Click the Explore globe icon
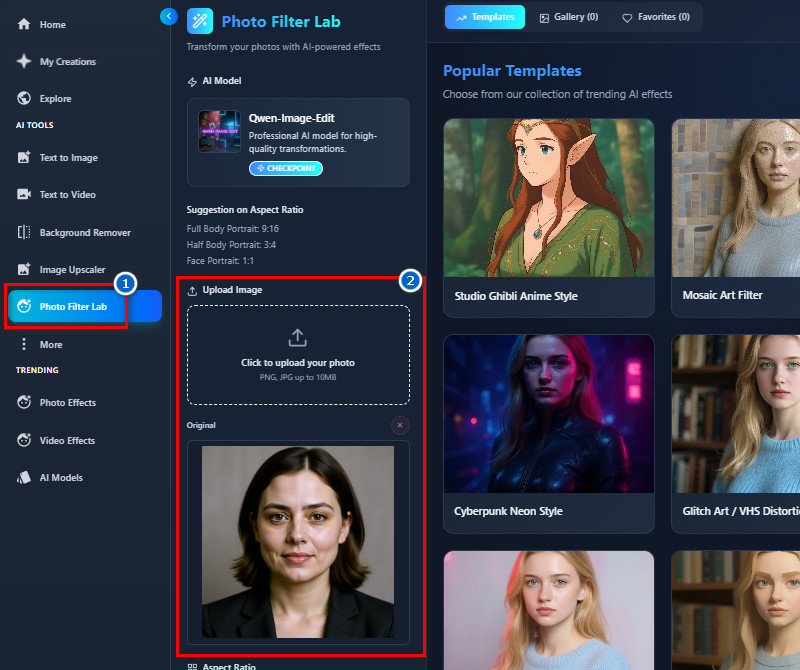Screen dimensions: 800x670 24,99
